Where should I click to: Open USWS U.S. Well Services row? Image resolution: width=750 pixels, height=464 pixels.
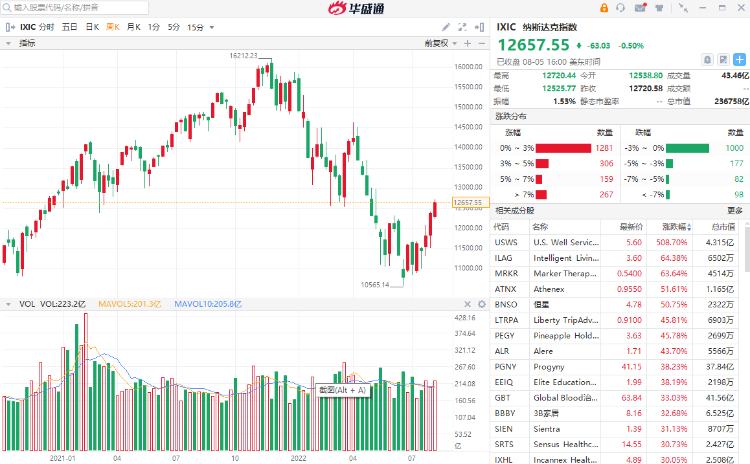click(615, 243)
